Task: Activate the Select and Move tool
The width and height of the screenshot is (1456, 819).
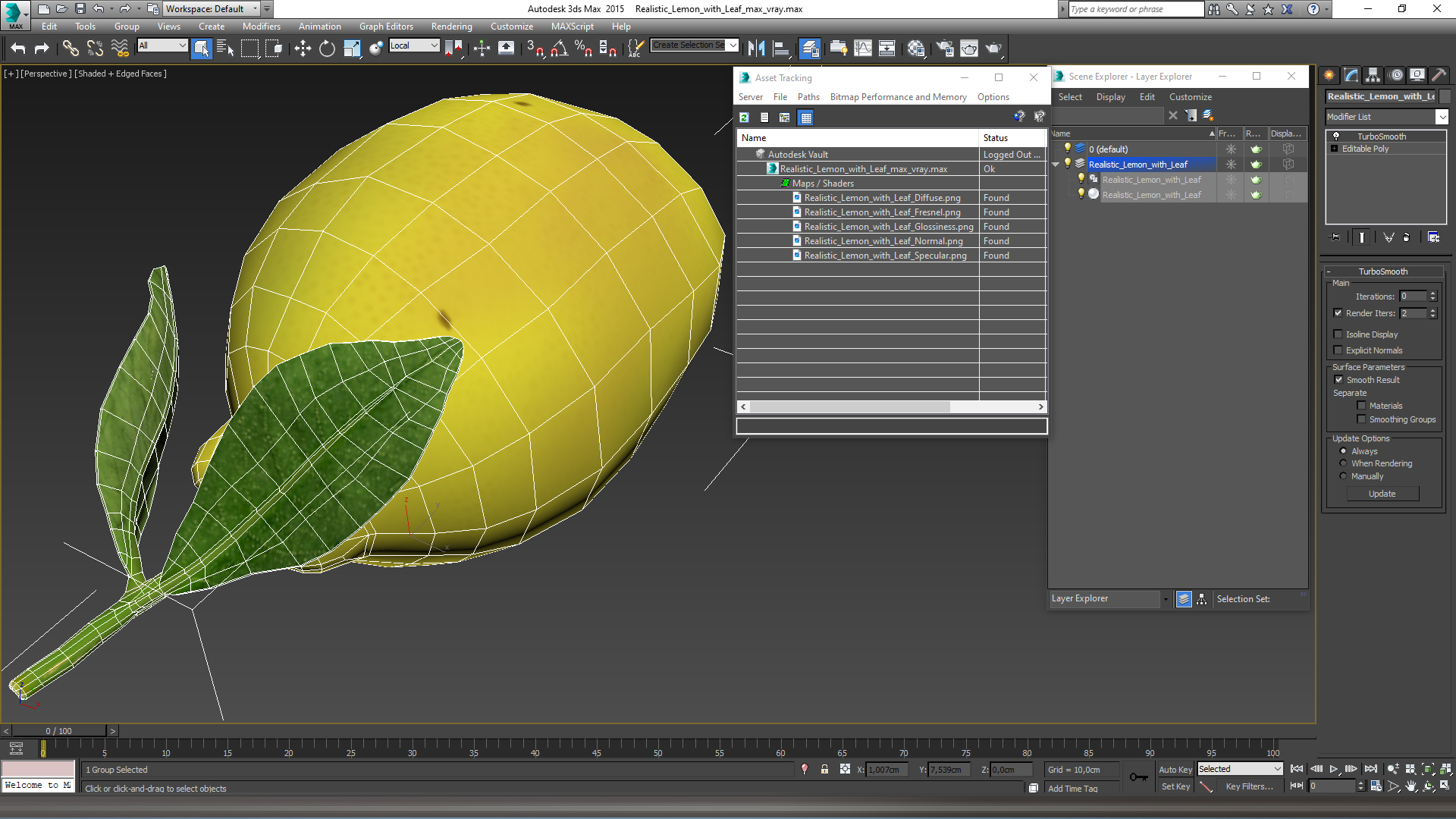Action: (303, 49)
